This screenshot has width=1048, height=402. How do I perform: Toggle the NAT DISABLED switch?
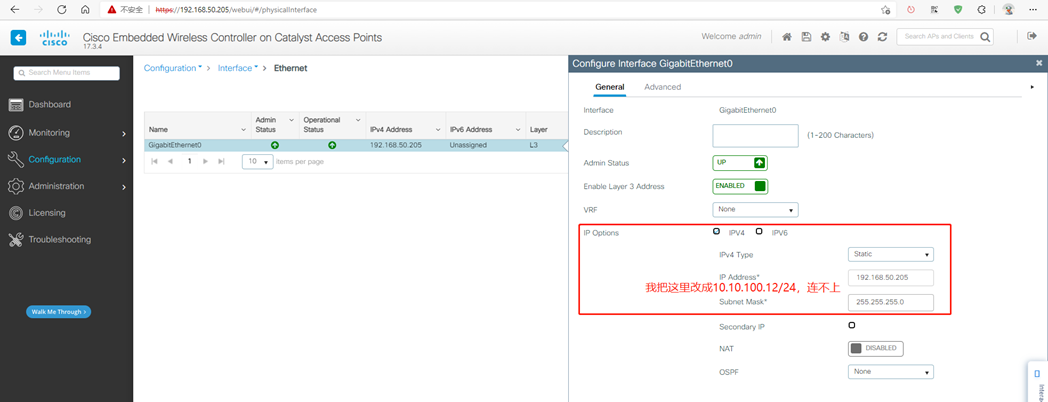point(875,348)
